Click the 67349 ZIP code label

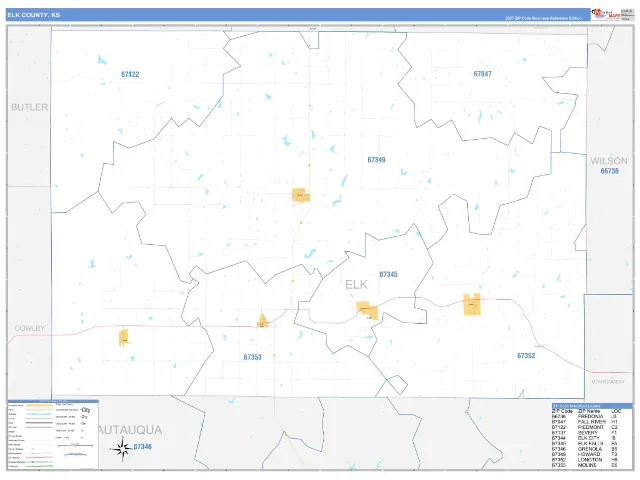coord(376,160)
